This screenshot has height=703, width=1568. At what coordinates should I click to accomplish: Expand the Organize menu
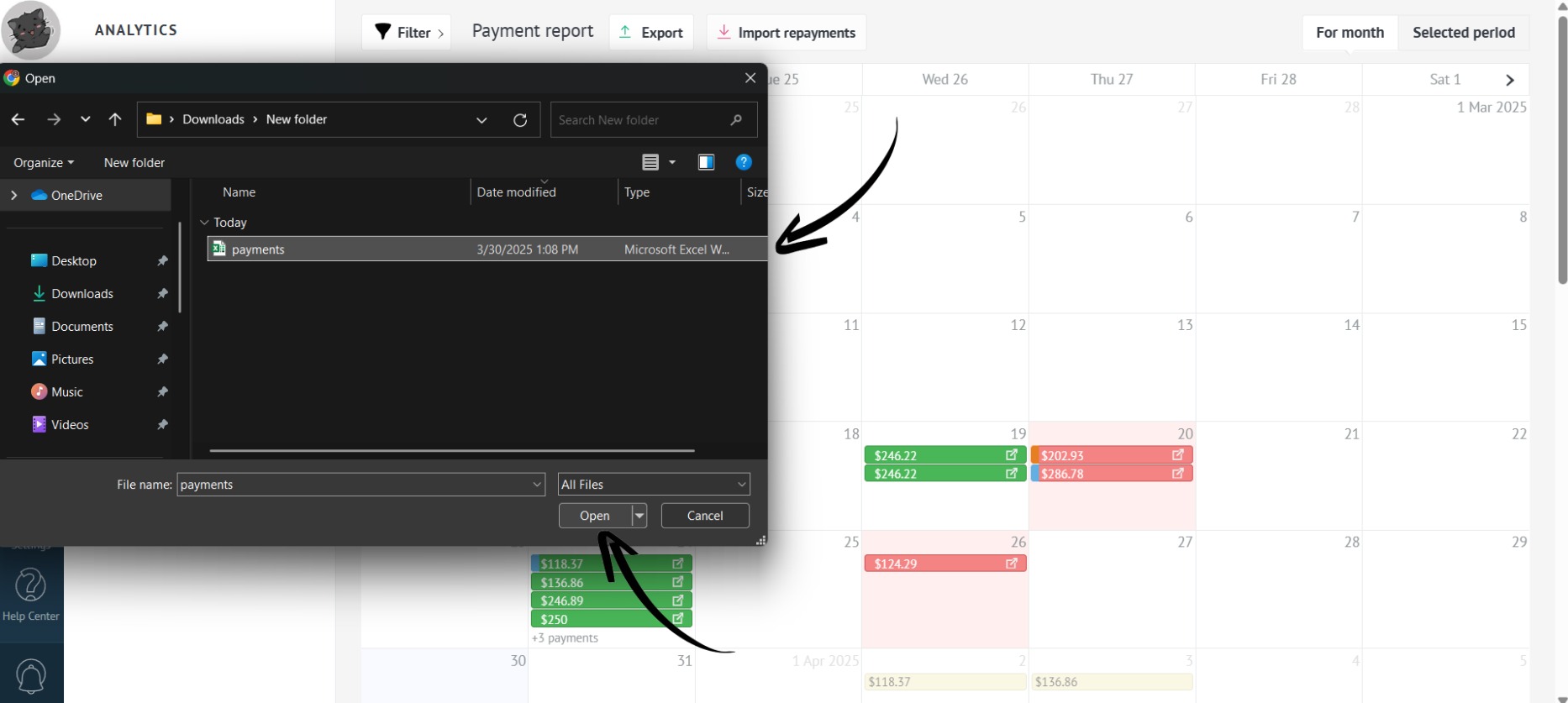[44, 163]
